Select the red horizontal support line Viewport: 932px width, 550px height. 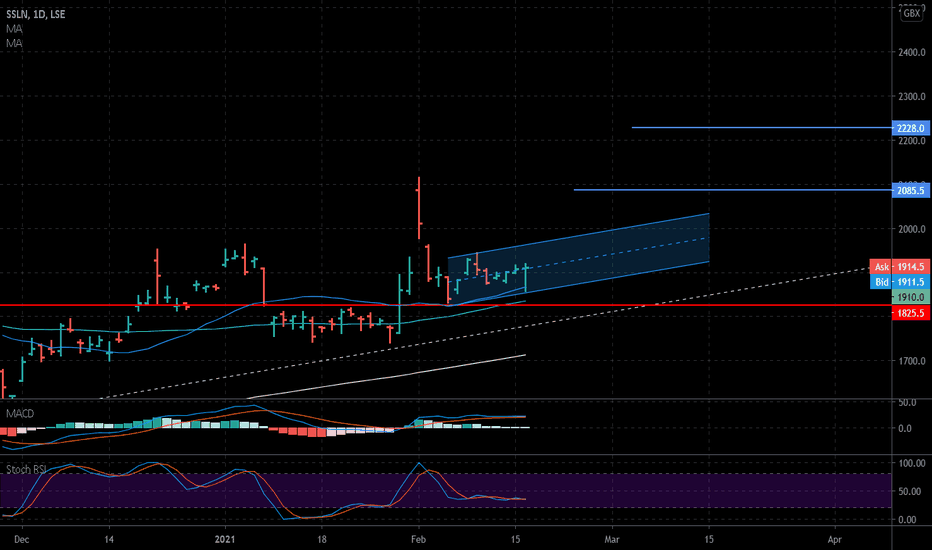tap(446, 305)
